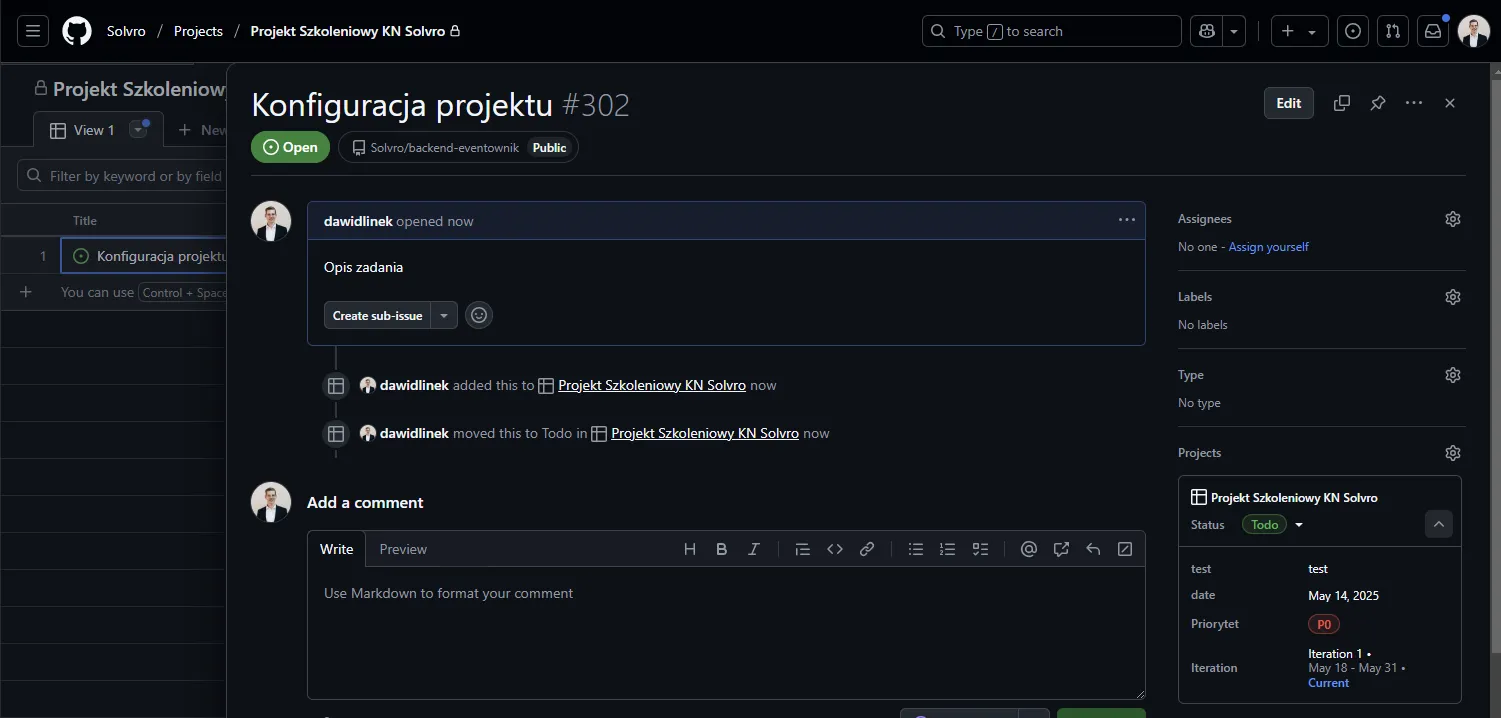Expand the Create sub-issue dropdown arrow
1501x718 pixels.
click(444, 315)
